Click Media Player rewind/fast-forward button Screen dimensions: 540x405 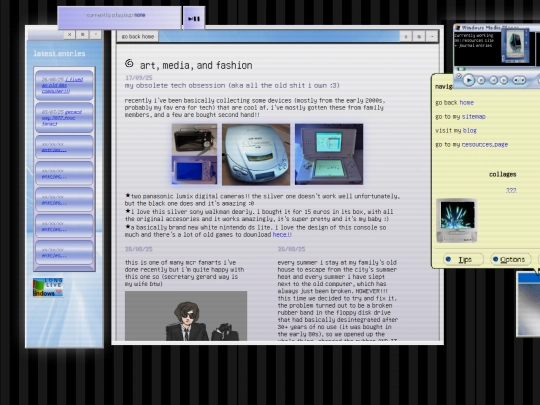519,80
